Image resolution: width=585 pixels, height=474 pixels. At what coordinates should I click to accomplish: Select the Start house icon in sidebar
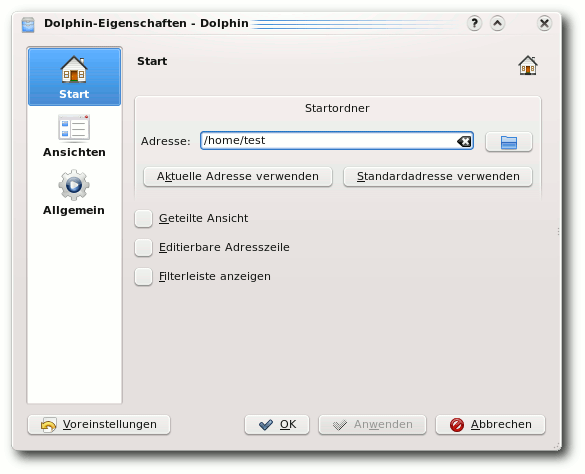click(x=74, y=69)
